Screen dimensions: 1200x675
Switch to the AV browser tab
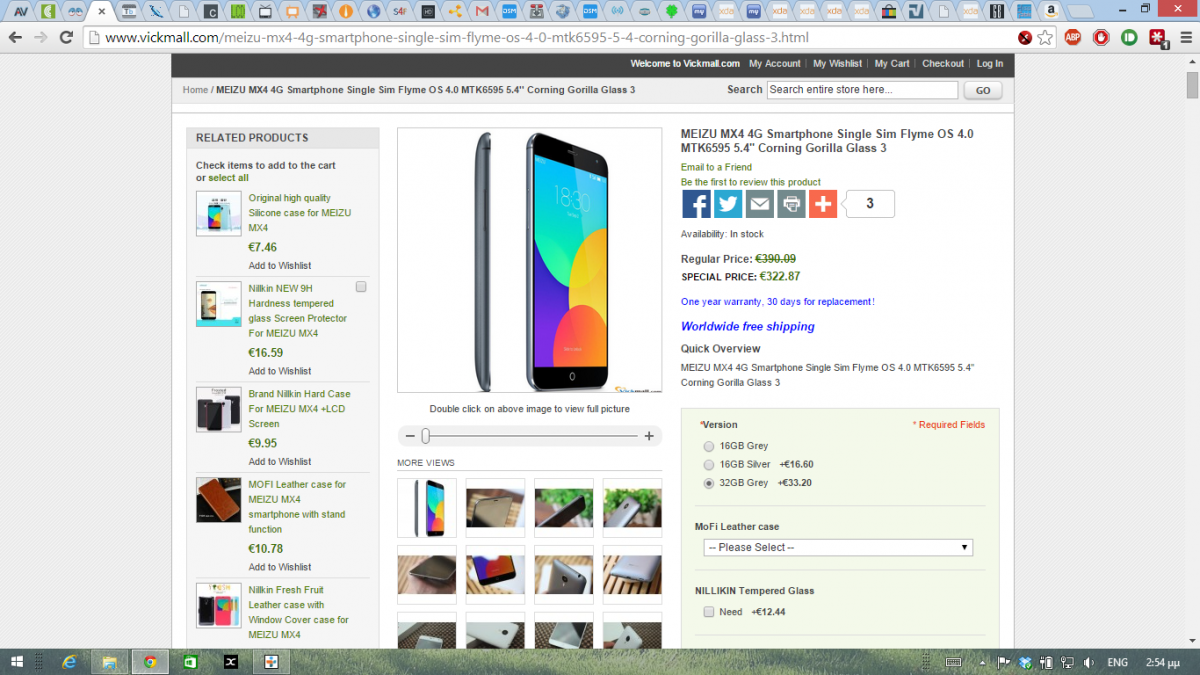[x=19, y=12]
